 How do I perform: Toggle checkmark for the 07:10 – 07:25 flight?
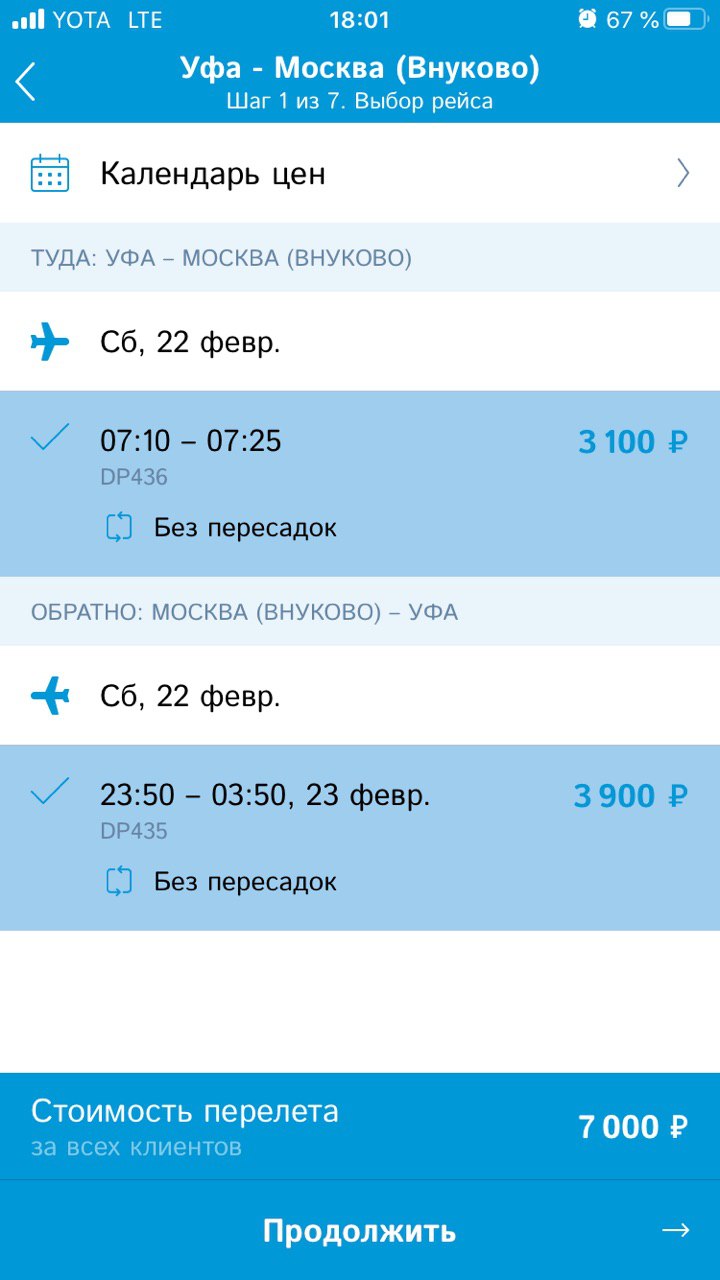50,437
